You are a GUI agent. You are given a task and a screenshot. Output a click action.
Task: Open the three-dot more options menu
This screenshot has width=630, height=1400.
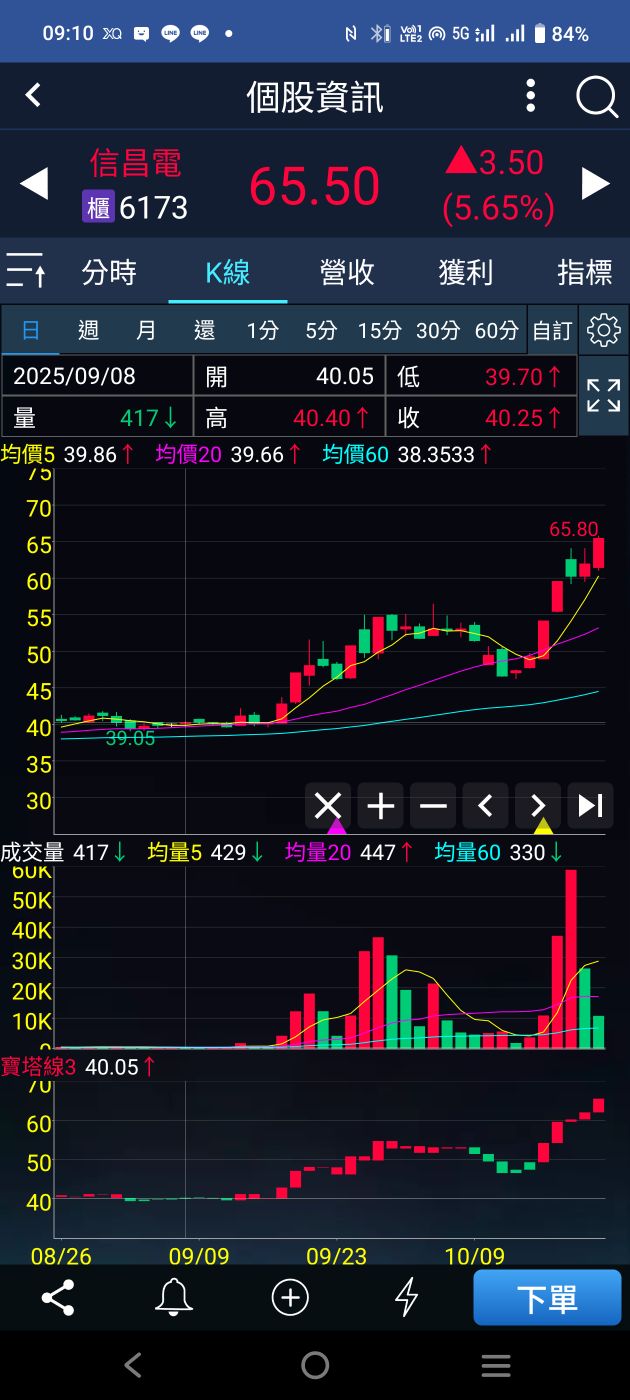(531, 97)
